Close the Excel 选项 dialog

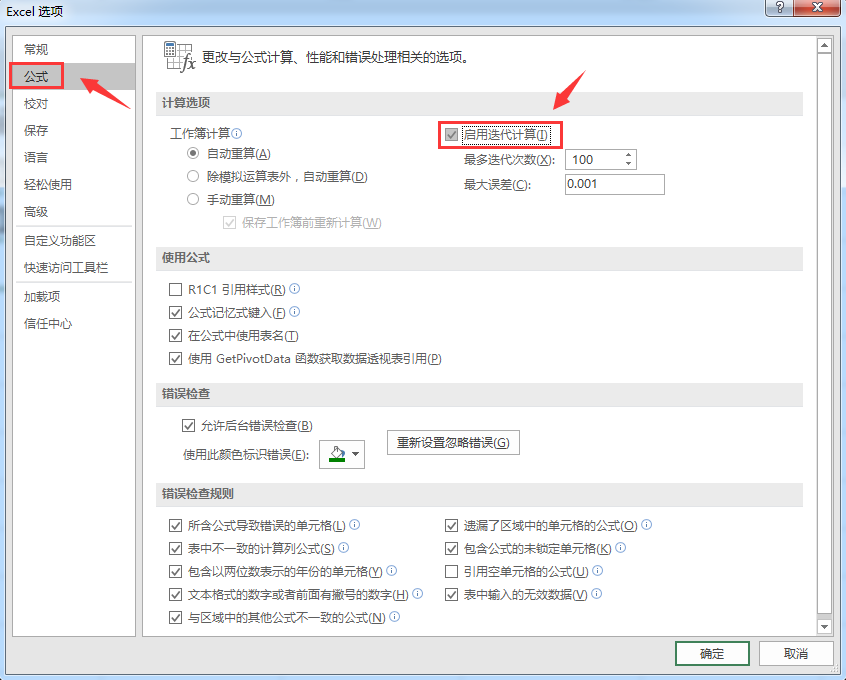coord(817,7)
